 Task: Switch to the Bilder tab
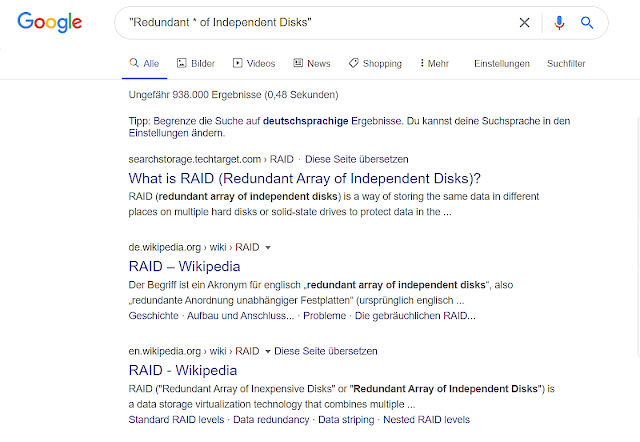196,64
